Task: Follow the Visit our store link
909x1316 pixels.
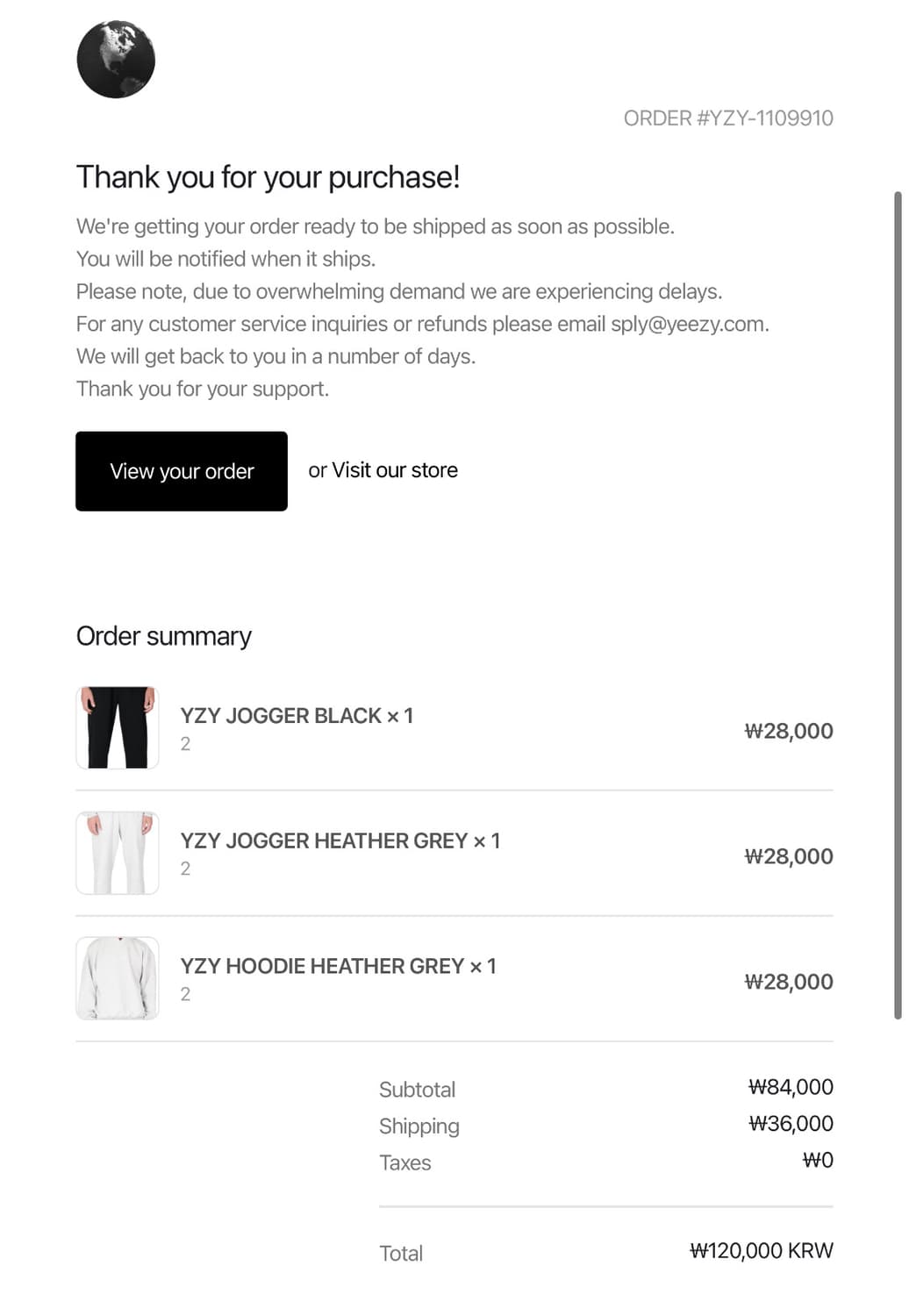Action: (395, 470)
